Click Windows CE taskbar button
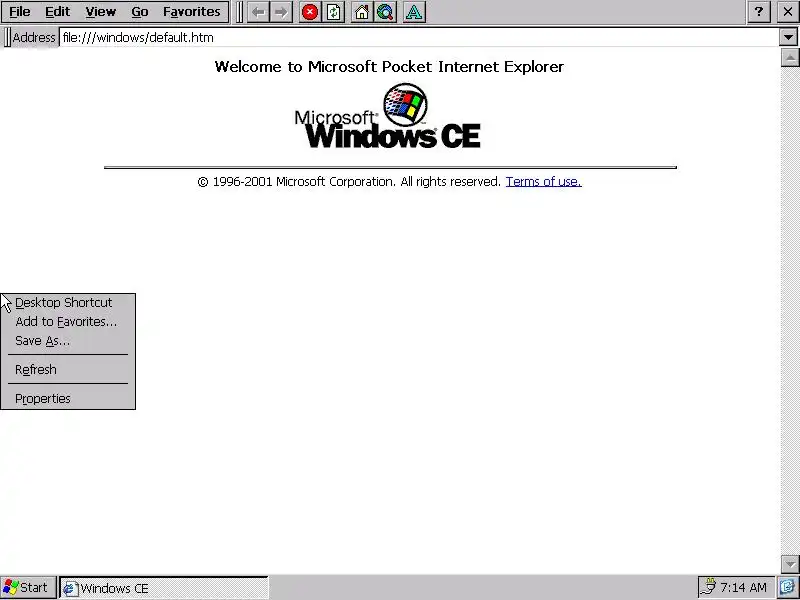Image resolution: width=800 pixels, height=600 pixels. coord(164,588)
